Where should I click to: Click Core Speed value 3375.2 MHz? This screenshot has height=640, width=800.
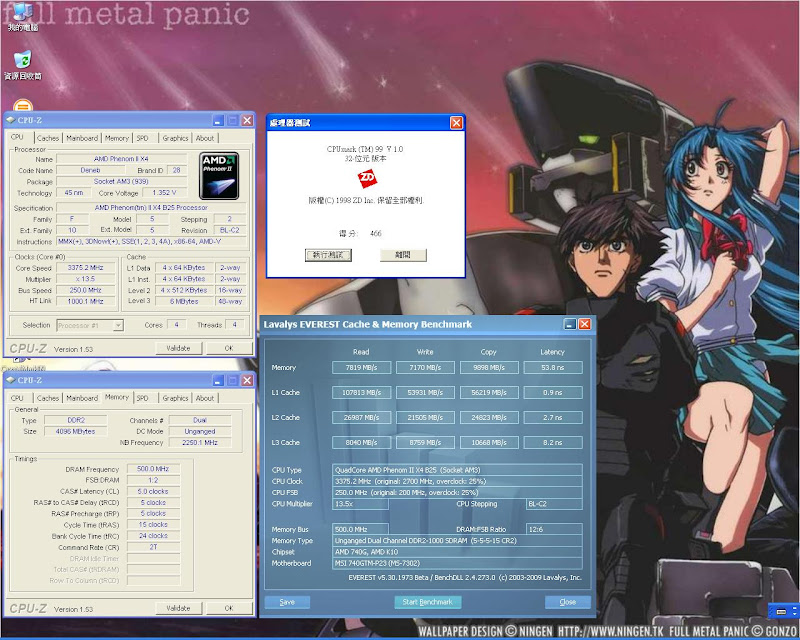(86, 267)
